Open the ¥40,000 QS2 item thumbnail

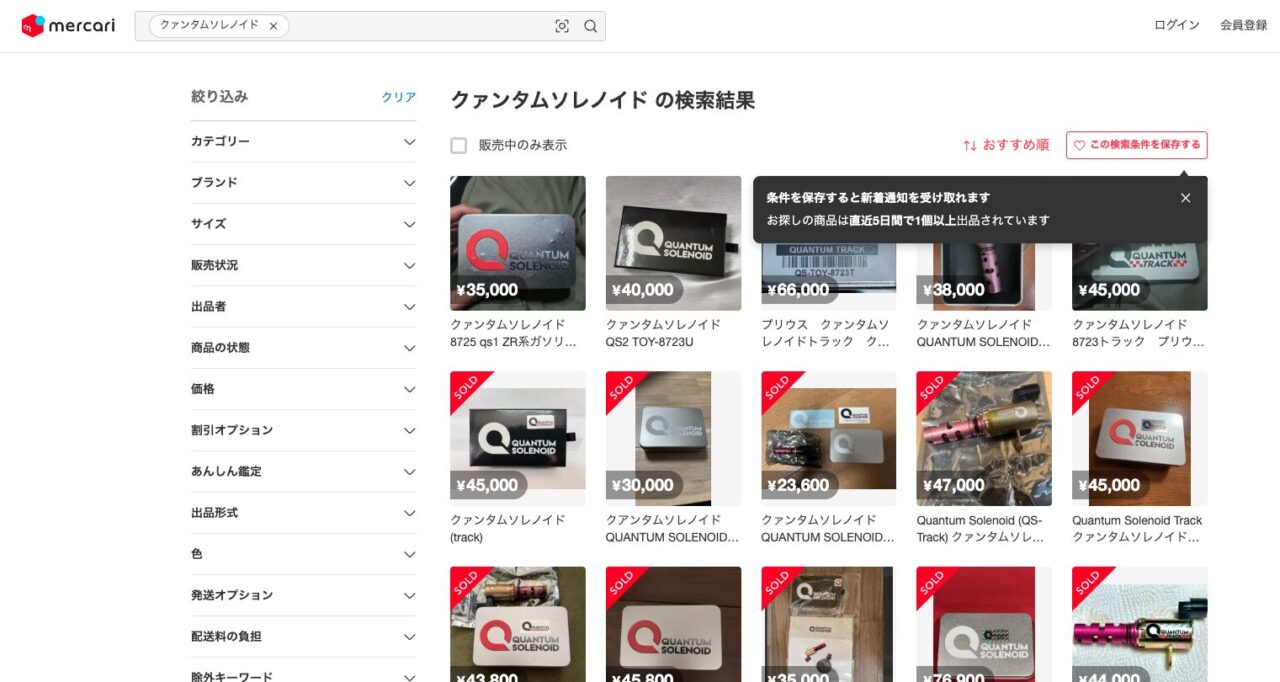673,243
